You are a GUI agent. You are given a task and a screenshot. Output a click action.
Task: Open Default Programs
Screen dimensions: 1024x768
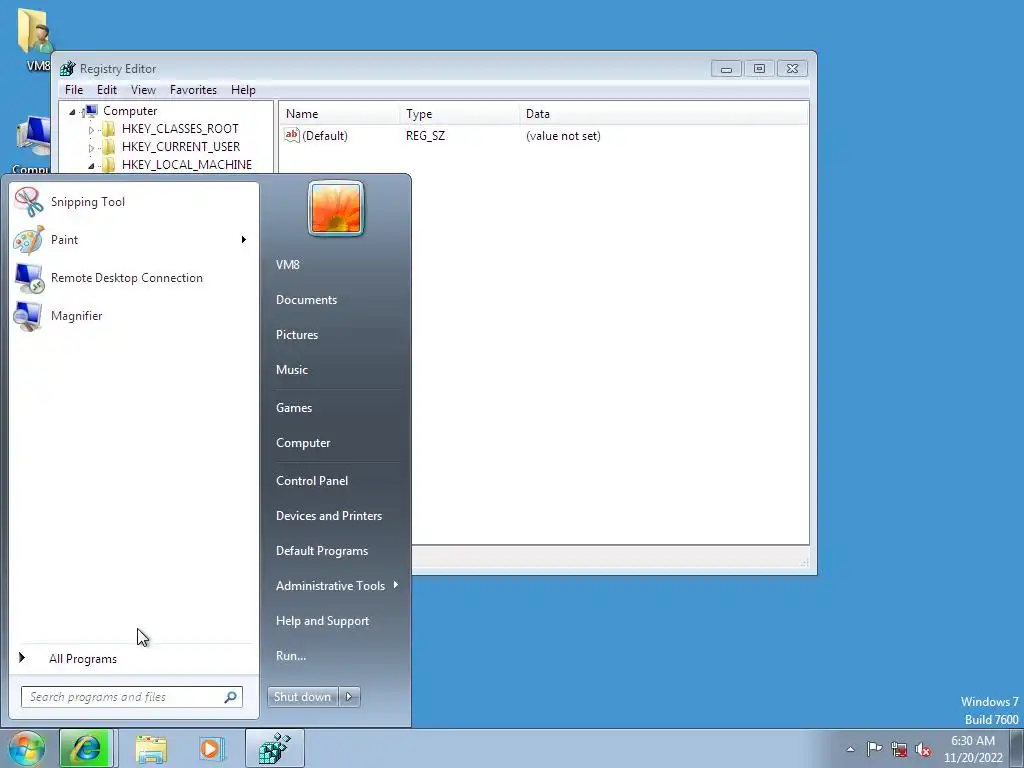322,551
